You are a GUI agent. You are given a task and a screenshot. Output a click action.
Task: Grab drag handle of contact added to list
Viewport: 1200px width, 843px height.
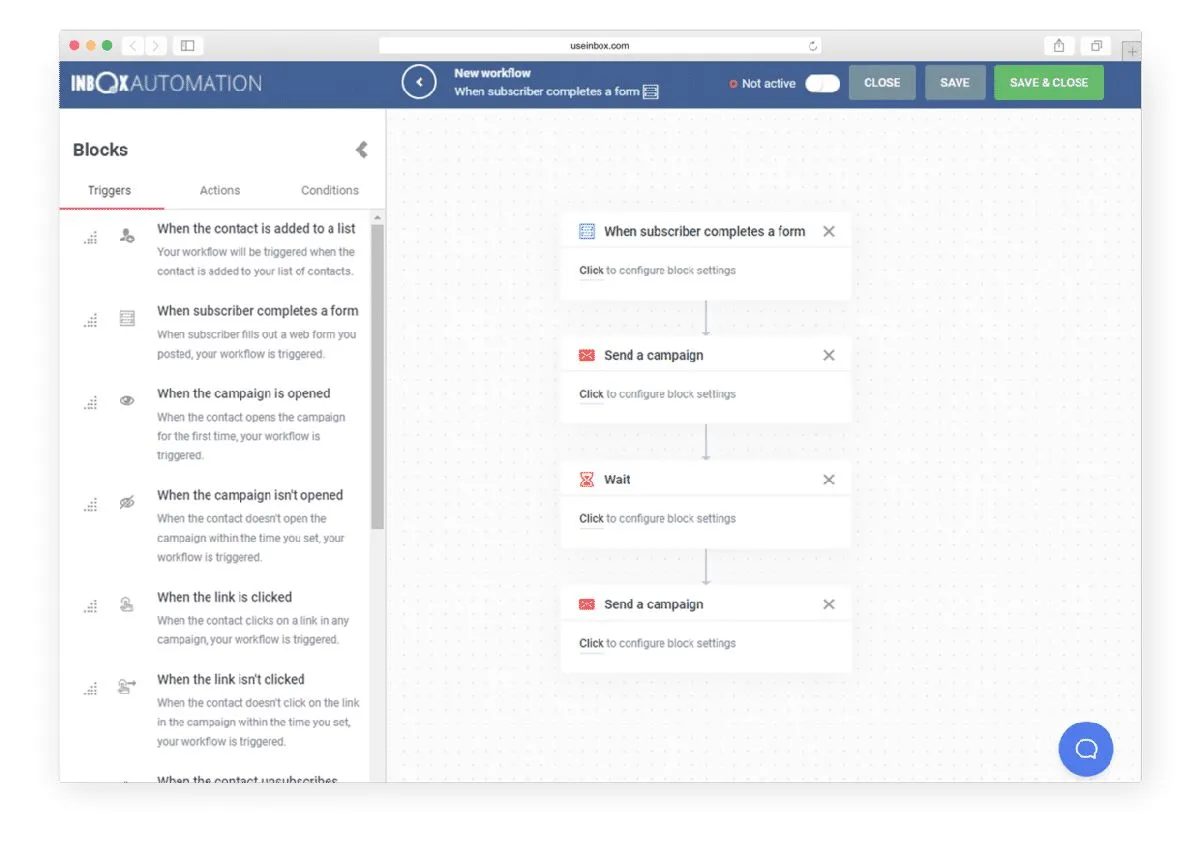tap(91, 238)
